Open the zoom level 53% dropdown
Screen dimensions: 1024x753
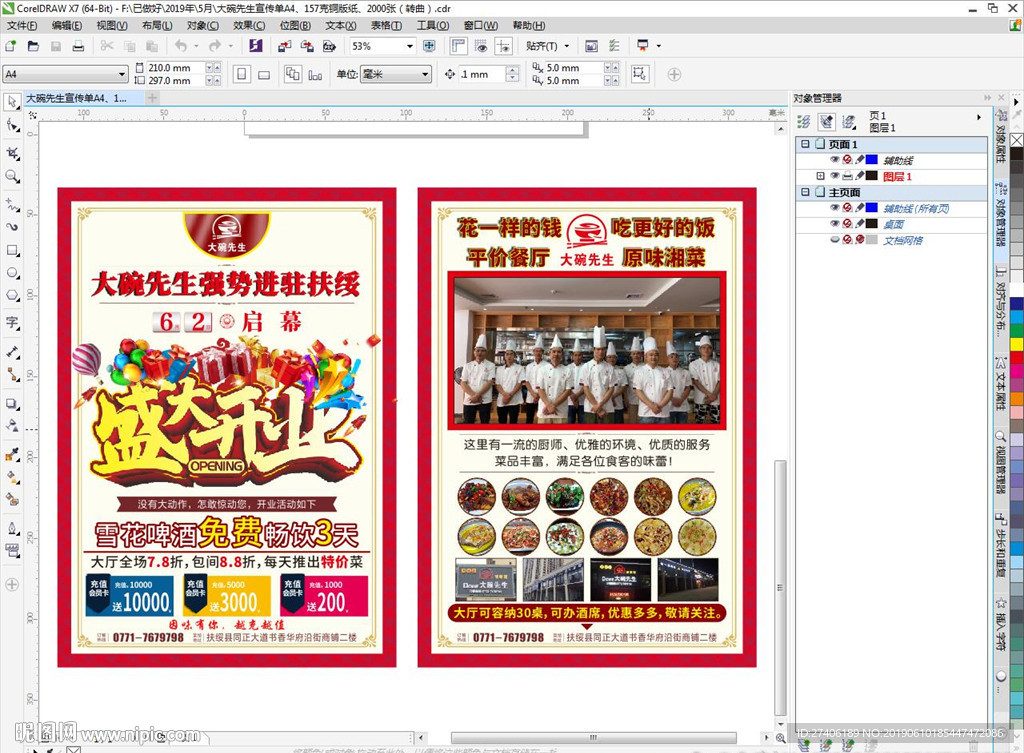[409, 46]
